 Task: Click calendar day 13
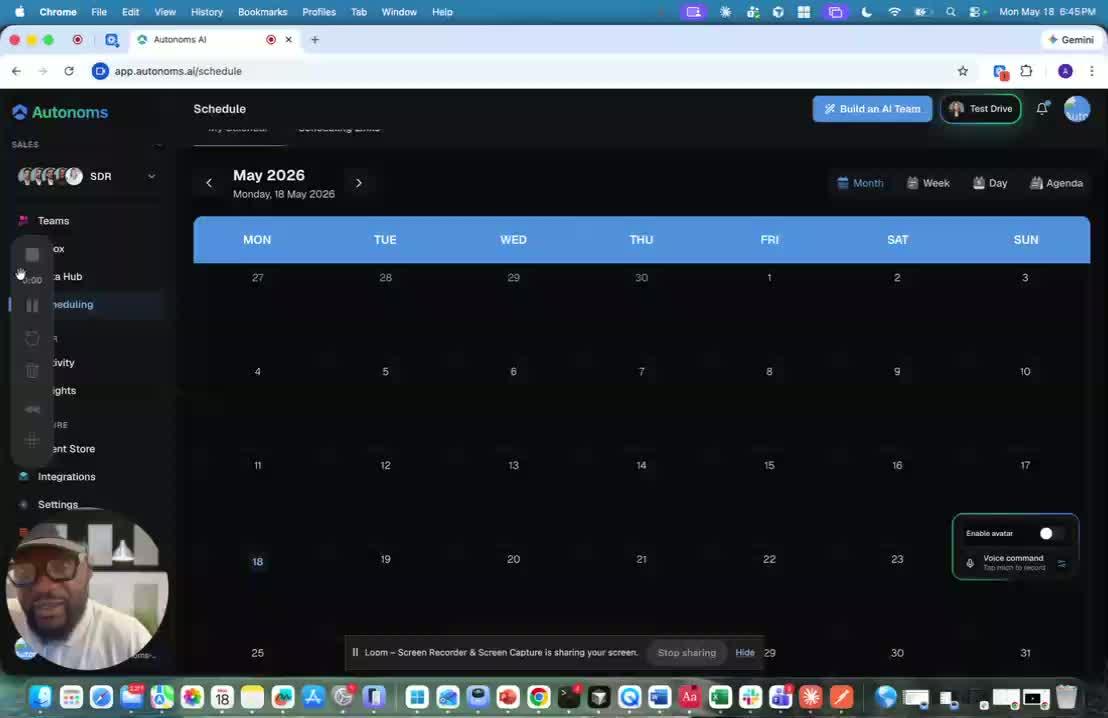click(x=513, y=465)
